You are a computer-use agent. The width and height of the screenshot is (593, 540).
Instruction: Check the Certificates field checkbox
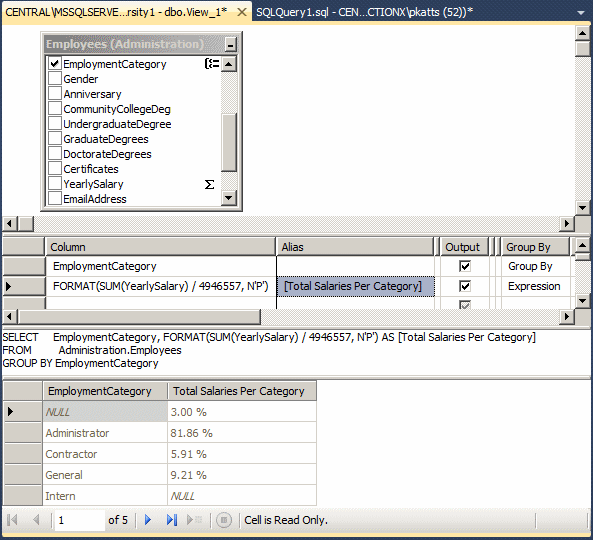click(x=55, y=168)
